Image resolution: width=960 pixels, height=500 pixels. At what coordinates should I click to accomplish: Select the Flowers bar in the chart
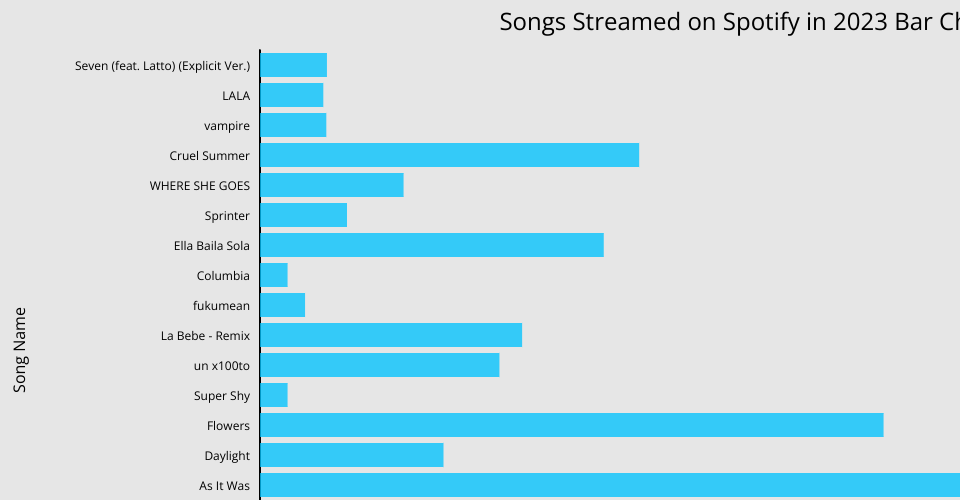click(571, 425)
